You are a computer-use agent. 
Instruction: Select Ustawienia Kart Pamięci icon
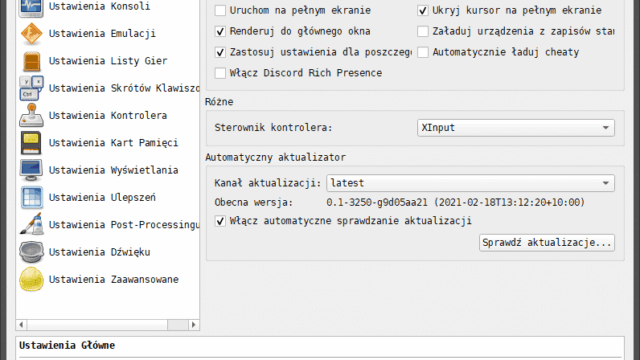click(x=31, y=143)
